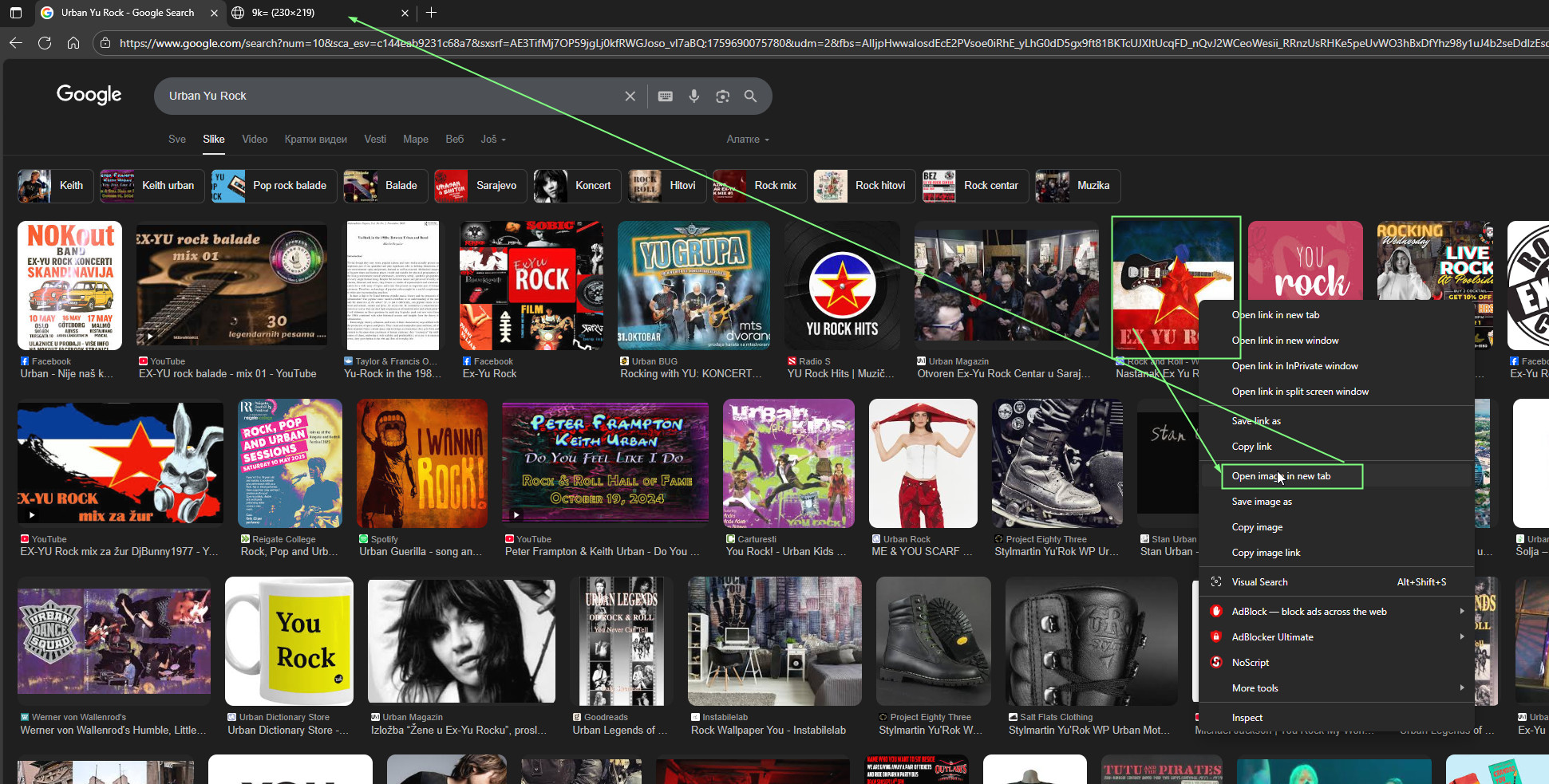Screen dimensions: 1549x784
Task: Open the Алатке tools dropdown
Action: coord(747,140)
